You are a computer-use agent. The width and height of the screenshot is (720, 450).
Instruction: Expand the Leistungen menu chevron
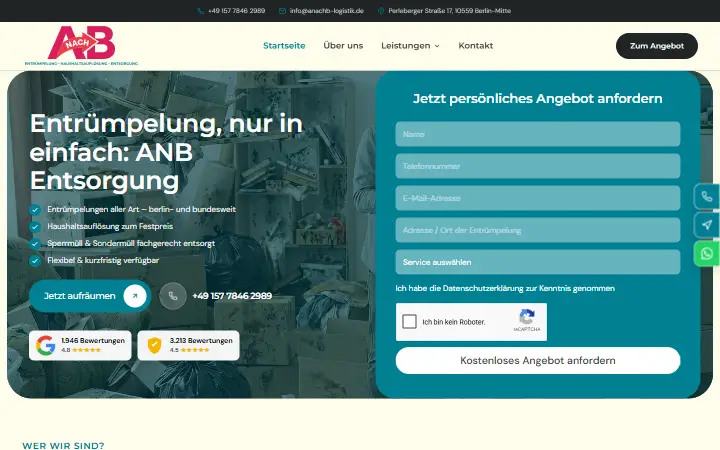(437, 46)
